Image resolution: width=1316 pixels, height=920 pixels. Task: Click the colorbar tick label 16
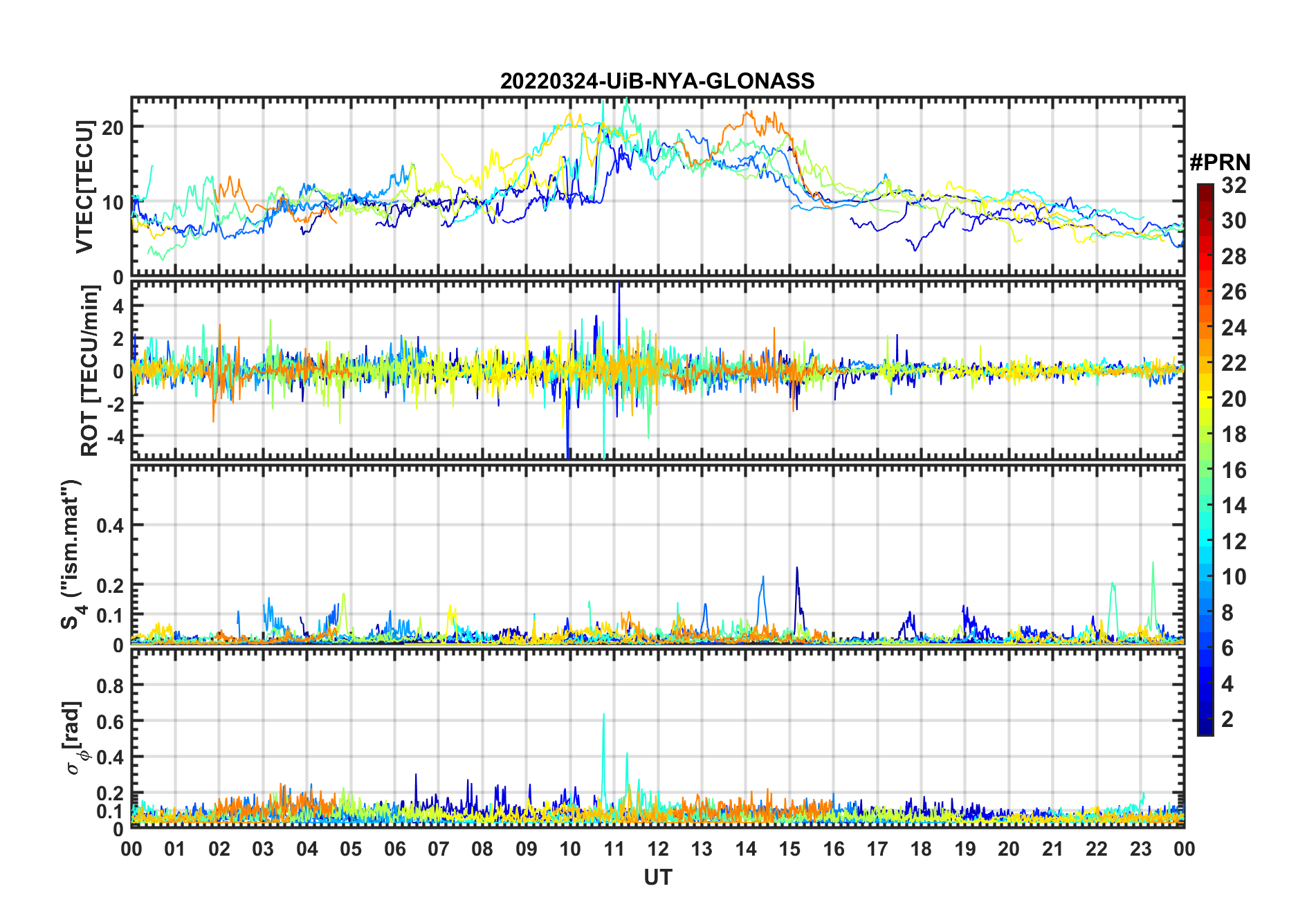click(1234, 470)
